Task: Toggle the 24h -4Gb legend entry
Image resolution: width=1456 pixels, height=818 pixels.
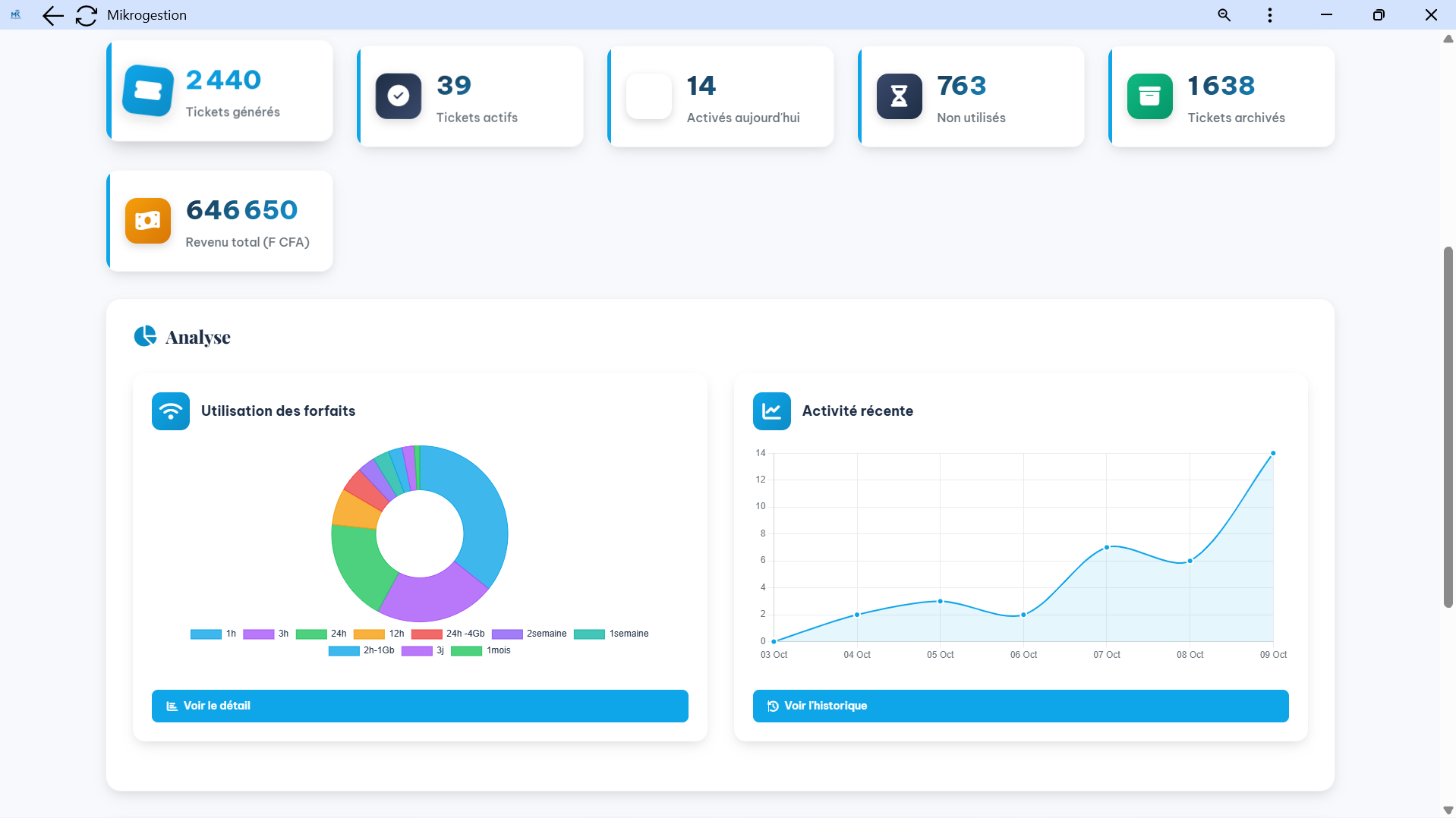Action: 449,634
